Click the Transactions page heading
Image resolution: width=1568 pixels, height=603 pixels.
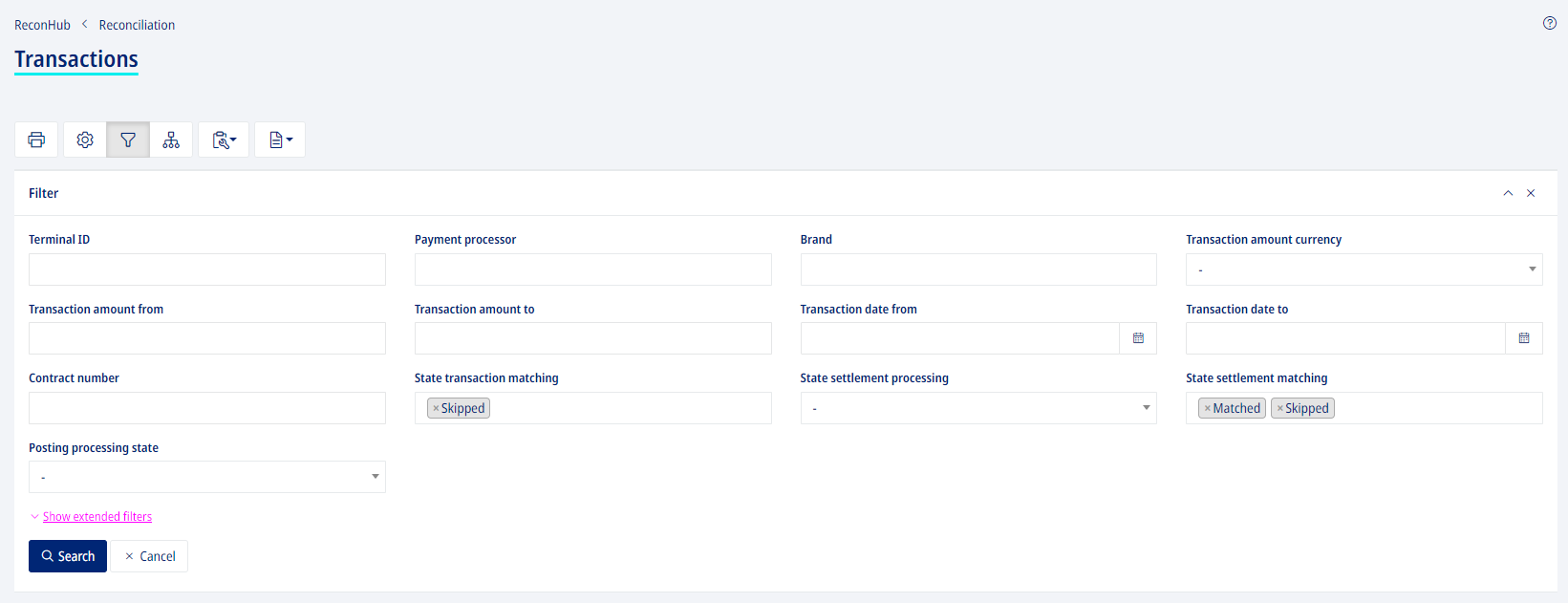(x=76, y=59)
